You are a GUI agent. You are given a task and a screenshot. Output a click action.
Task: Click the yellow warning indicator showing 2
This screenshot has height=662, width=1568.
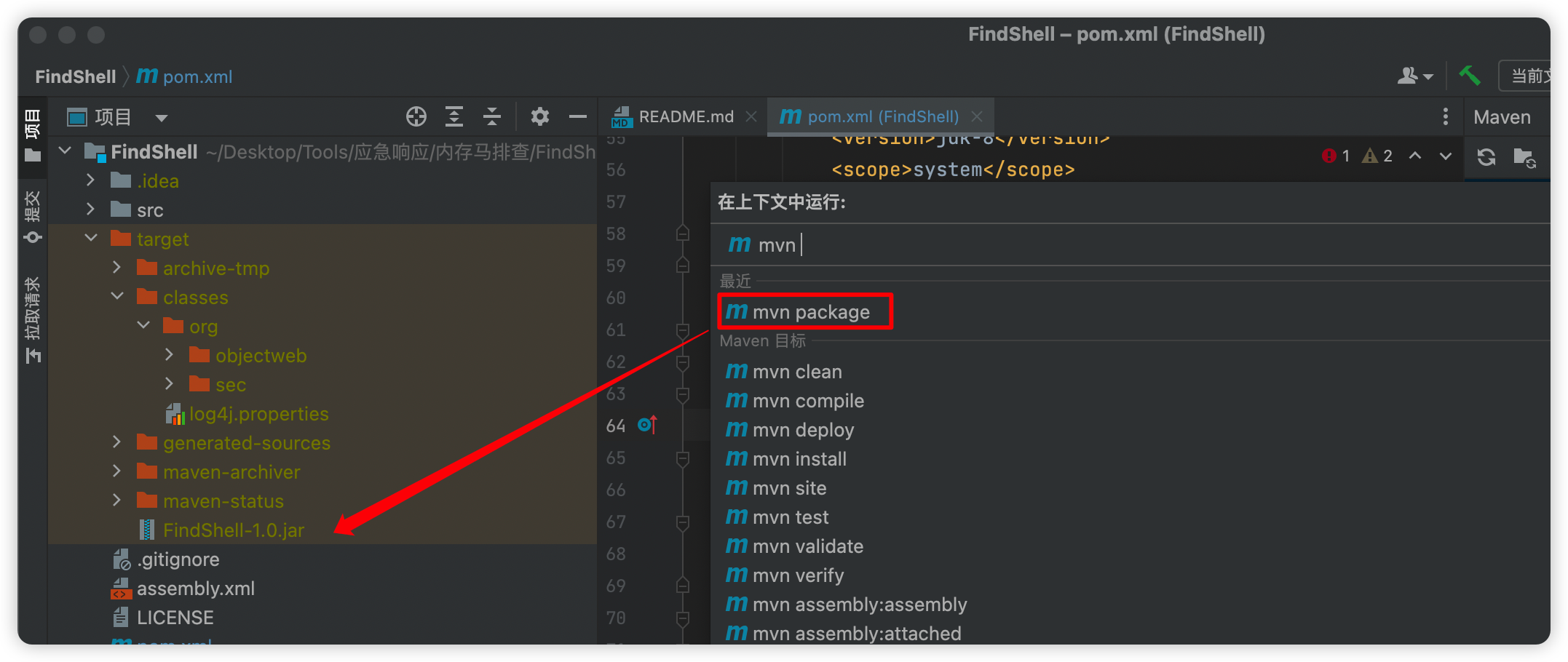tap(1377, 156)
